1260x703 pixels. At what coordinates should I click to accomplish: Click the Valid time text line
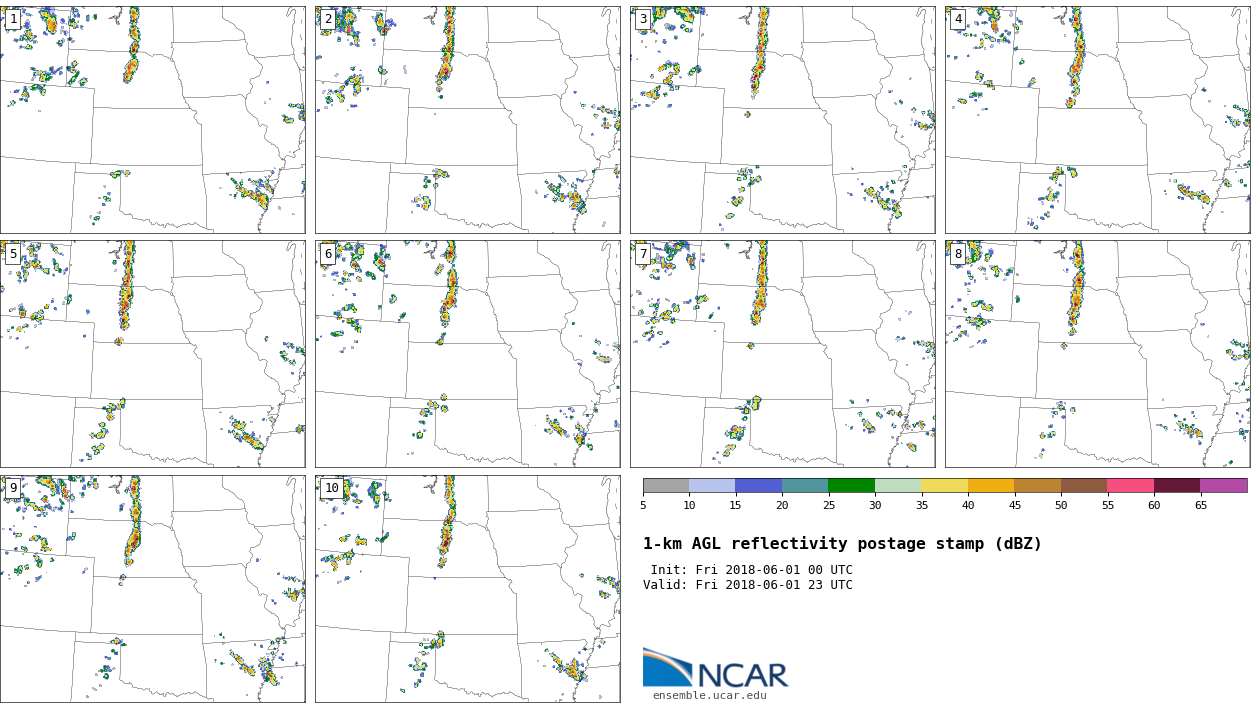pos(747,585)
